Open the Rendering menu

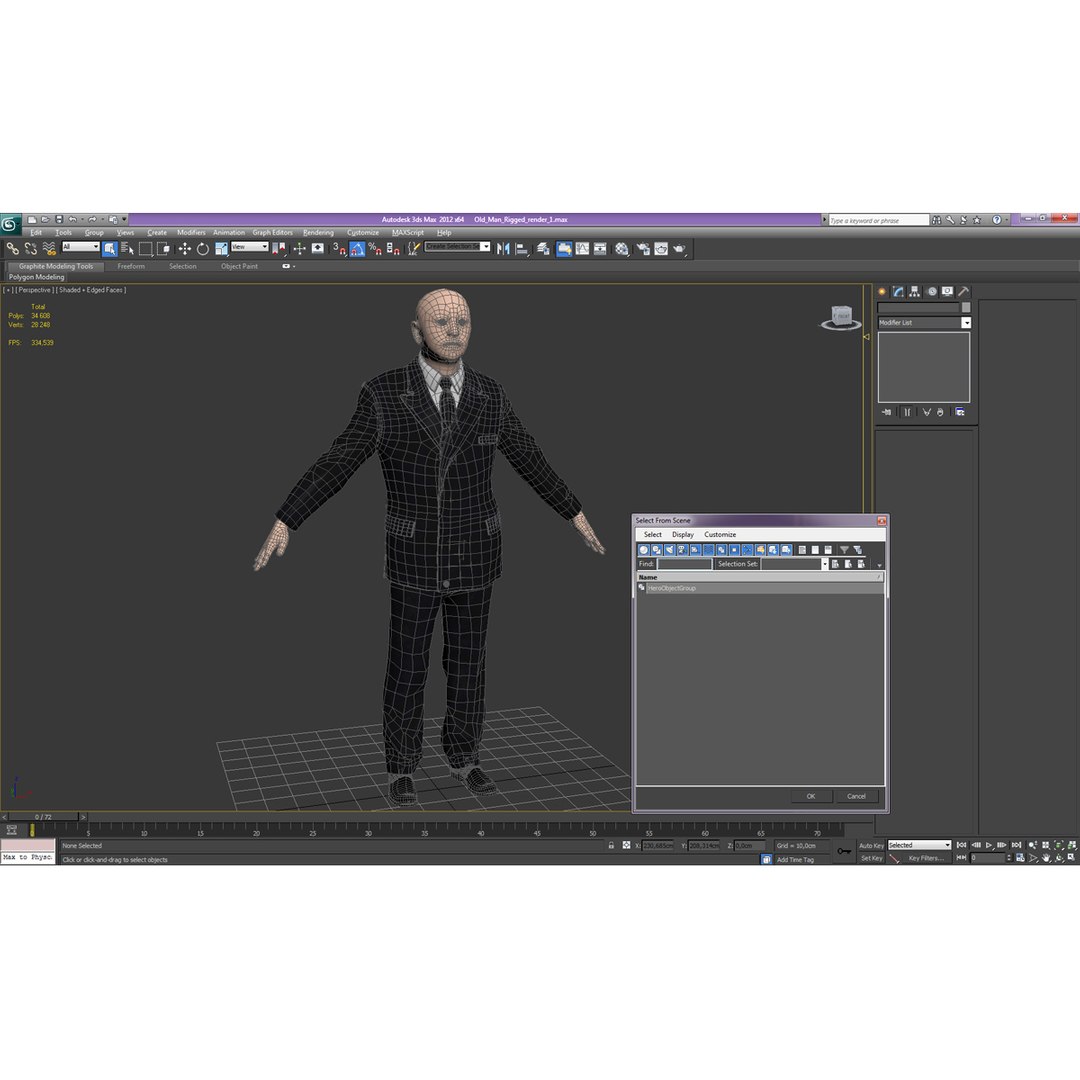tap(318, 233)
